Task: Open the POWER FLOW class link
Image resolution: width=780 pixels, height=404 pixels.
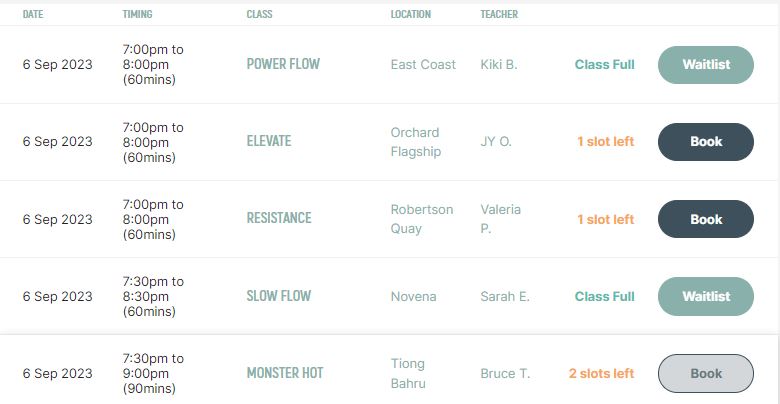Action: (x=283, y=65)
